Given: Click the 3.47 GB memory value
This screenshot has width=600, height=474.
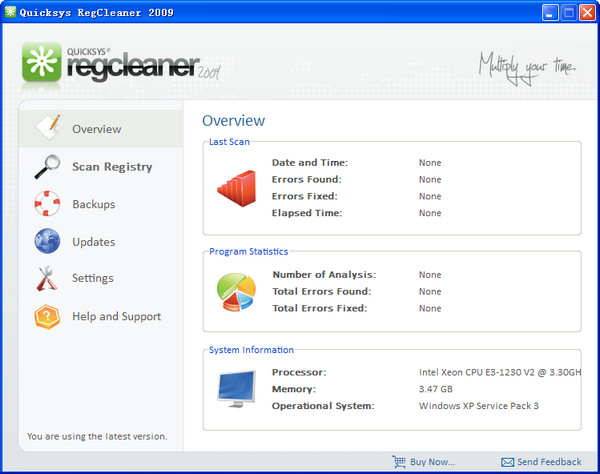Looking at the screenshot, I should 436,389.
